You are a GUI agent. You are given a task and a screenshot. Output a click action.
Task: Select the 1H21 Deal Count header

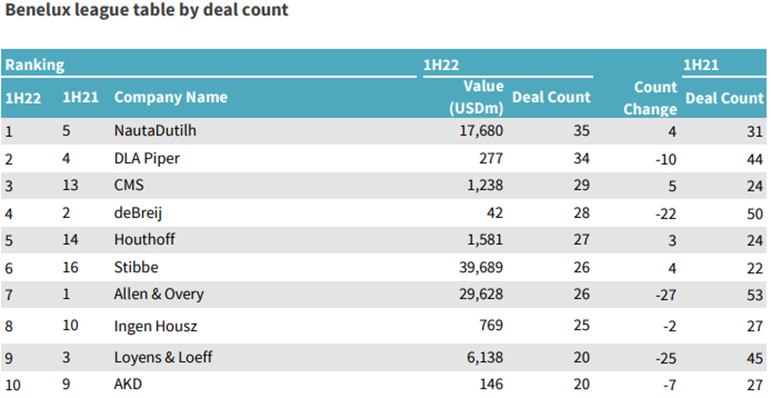point(724,98)
